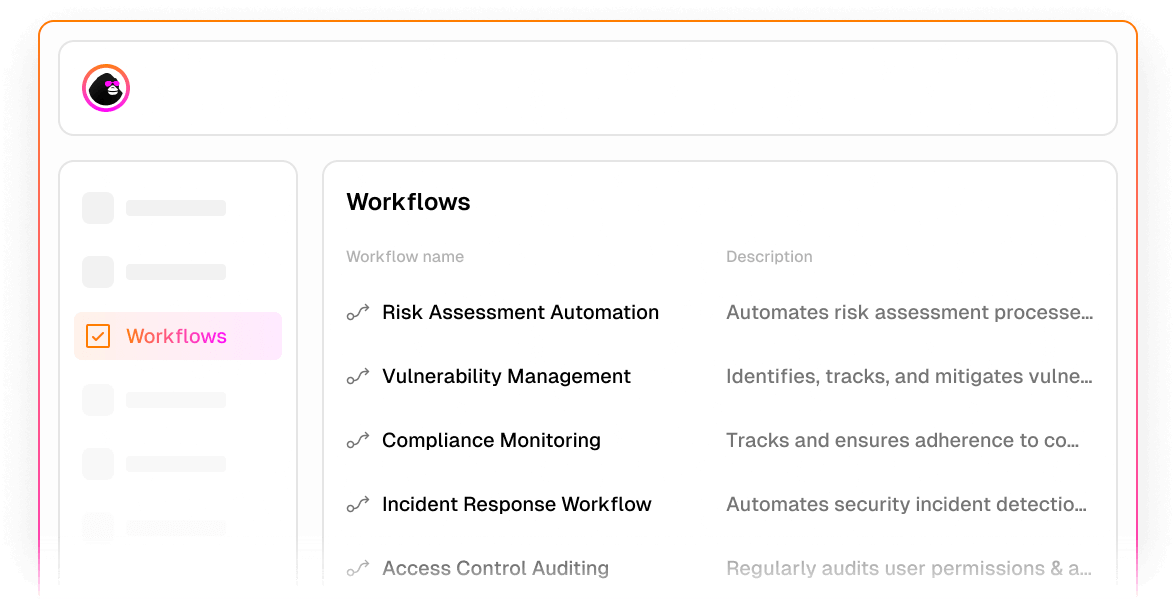Select the Workflows sidebar item
Viewport: 1174px width, 600px height.
(178, 336)
